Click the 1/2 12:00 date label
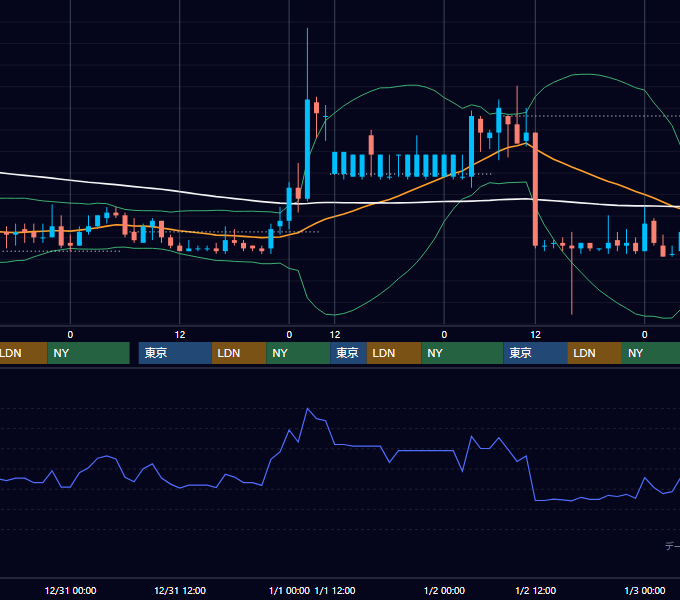680x600 pixels. (x=536, y=590)
